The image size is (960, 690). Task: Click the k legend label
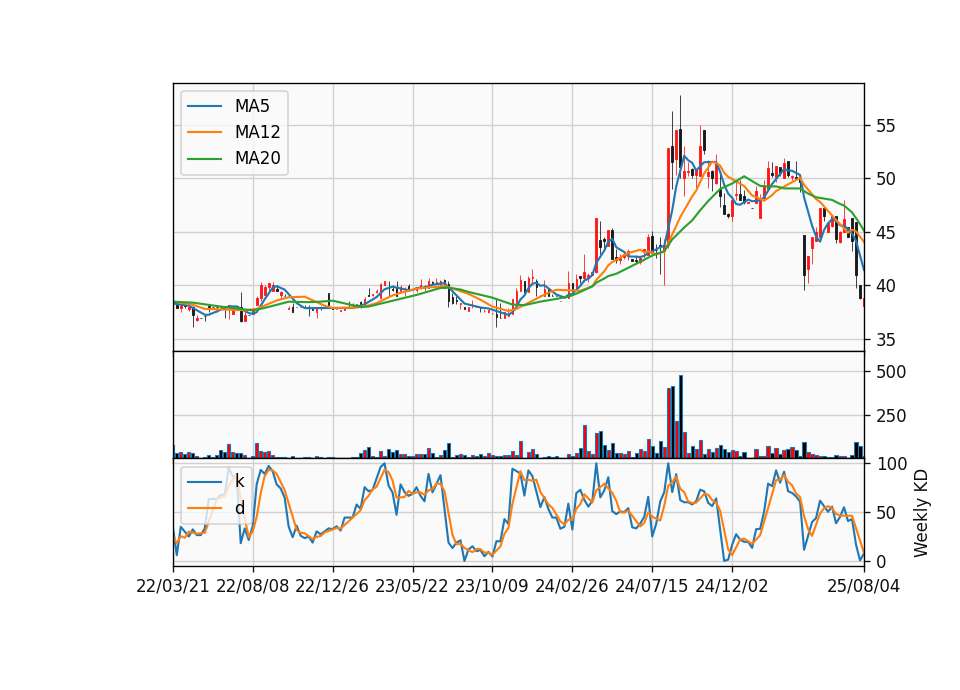pos(239,481)
